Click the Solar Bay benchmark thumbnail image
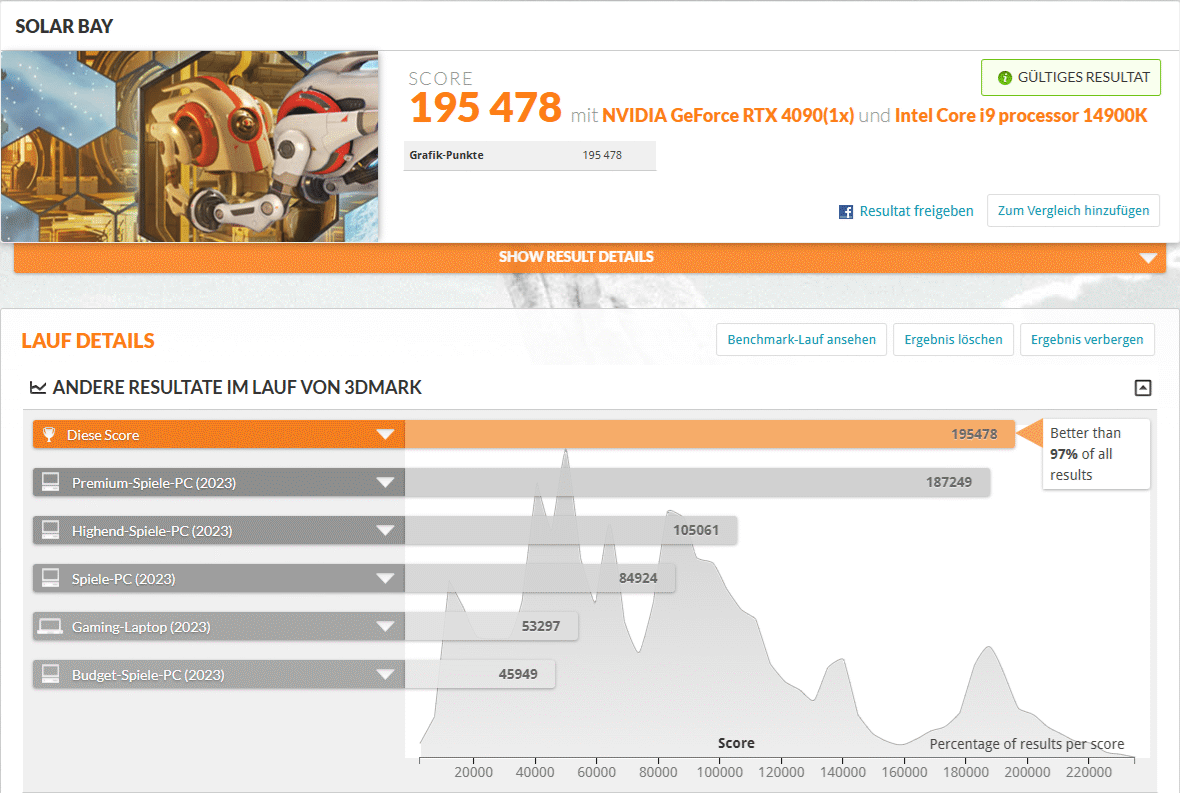The height and width of the screenshot is (793, 1180). pyautogui.click(x=190, y=146)
